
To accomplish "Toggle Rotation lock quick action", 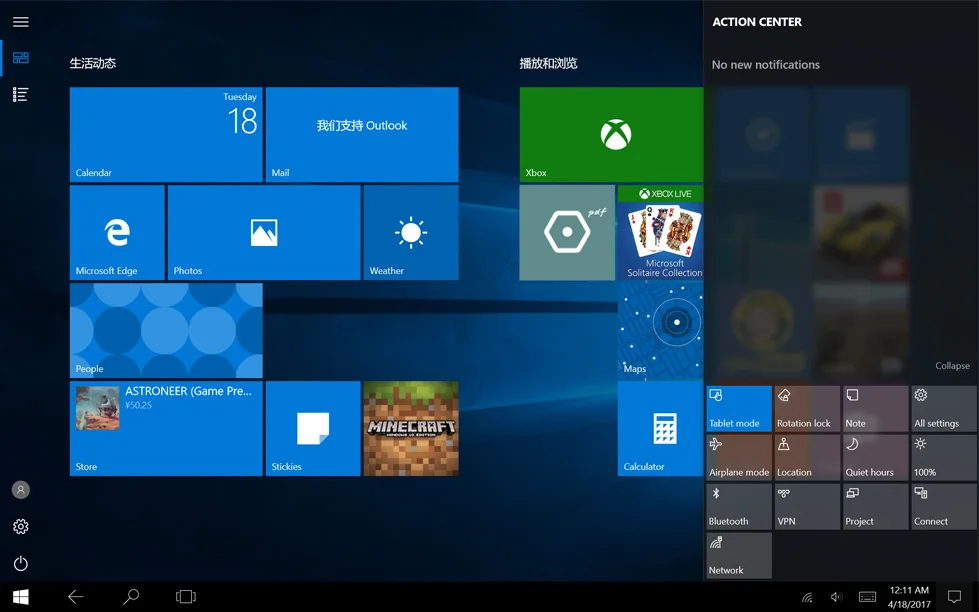I will tap(807, 408).
